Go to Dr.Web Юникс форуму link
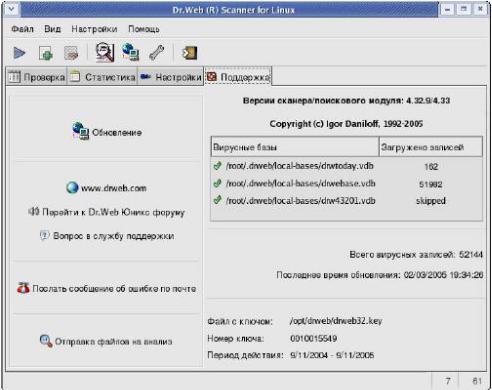This screenshot has height=390, width=492. coord(107,212)
